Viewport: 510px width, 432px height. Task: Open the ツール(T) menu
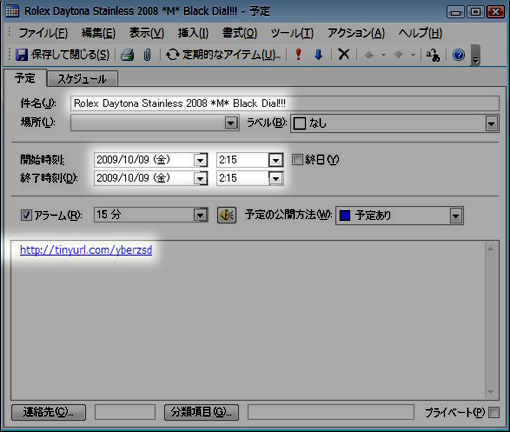coord(292,33)
